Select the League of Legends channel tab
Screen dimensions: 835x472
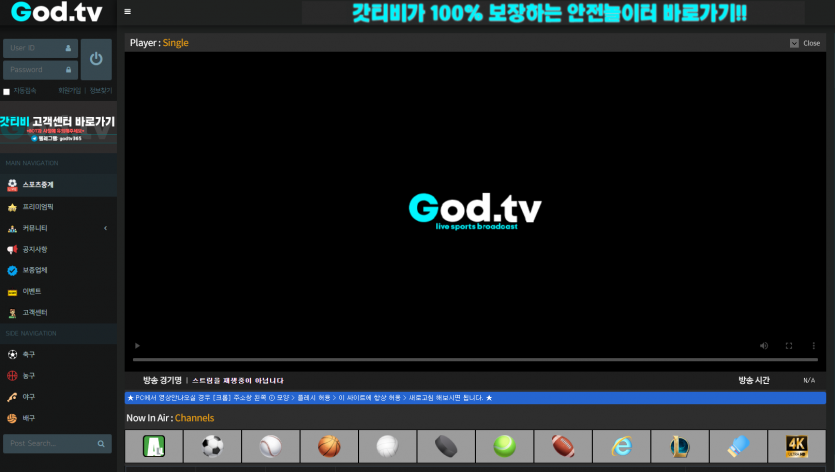pos(680,446)
